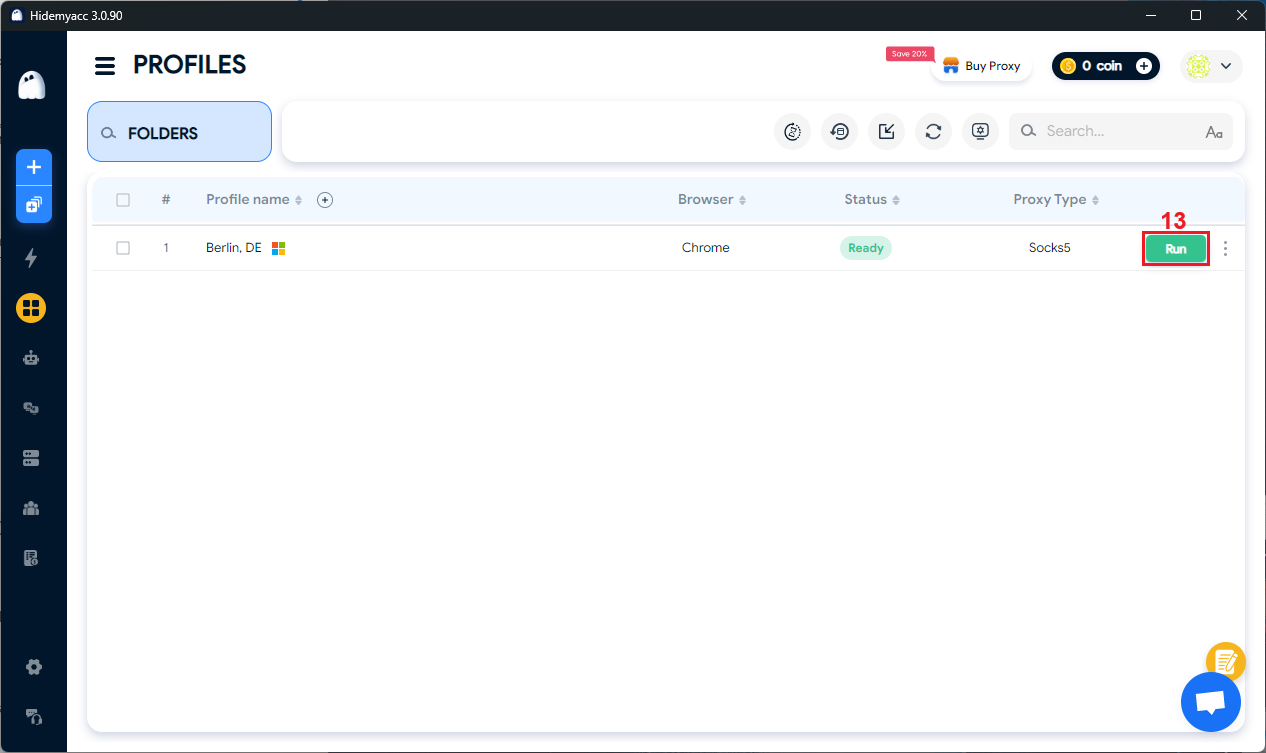The image size is (1266, 753).
Task: Toggle the hamburger menu next to PROFILES
Action: click(x=105, y=66)
